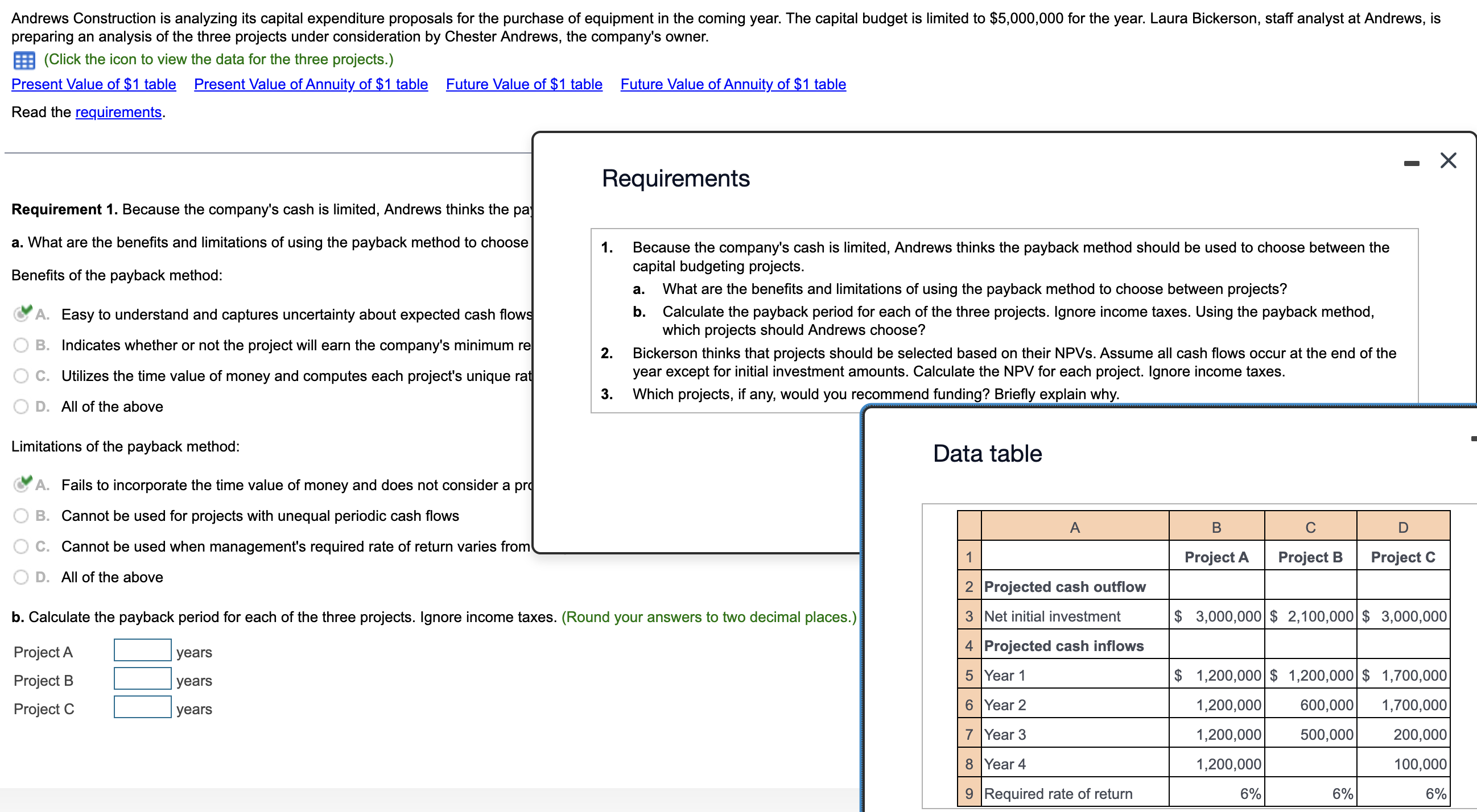The width and height of the screenshot is (1477, 812).
Task: Select benefits option C, time value of money
Action: click(21, 376)
